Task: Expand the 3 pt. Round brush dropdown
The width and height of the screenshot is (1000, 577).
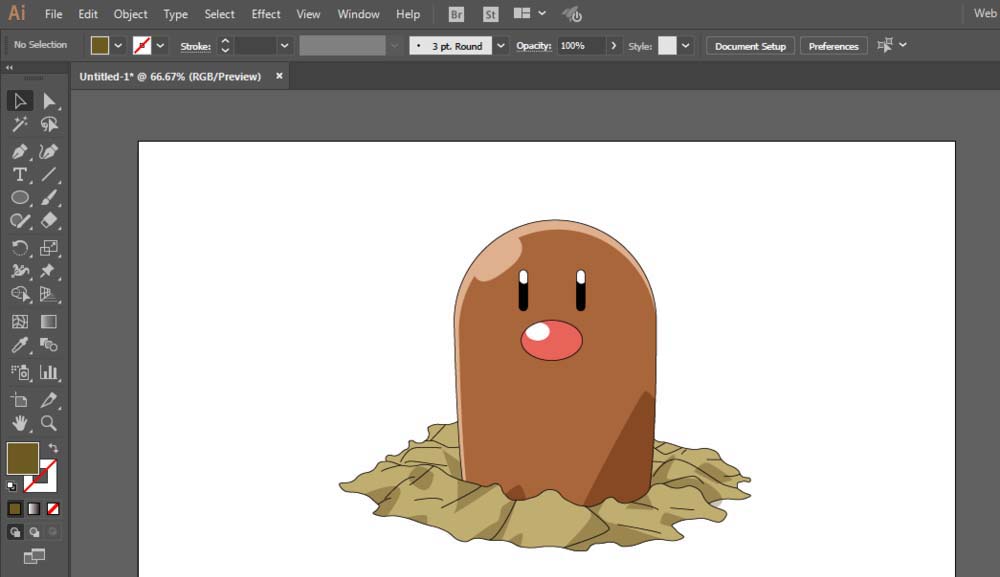Action: tap(501, 46)
